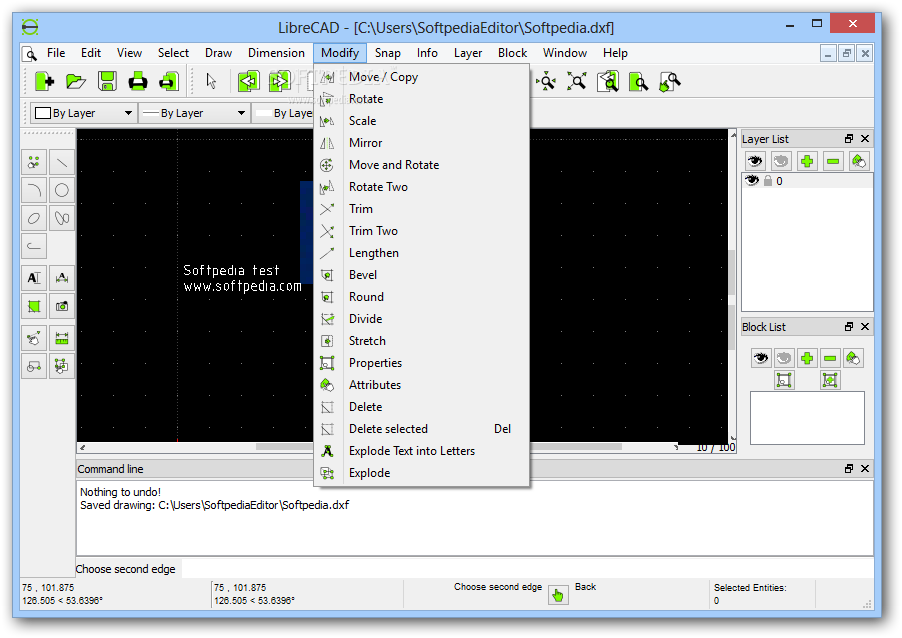Float the Layer List panel

click(849, 139)
